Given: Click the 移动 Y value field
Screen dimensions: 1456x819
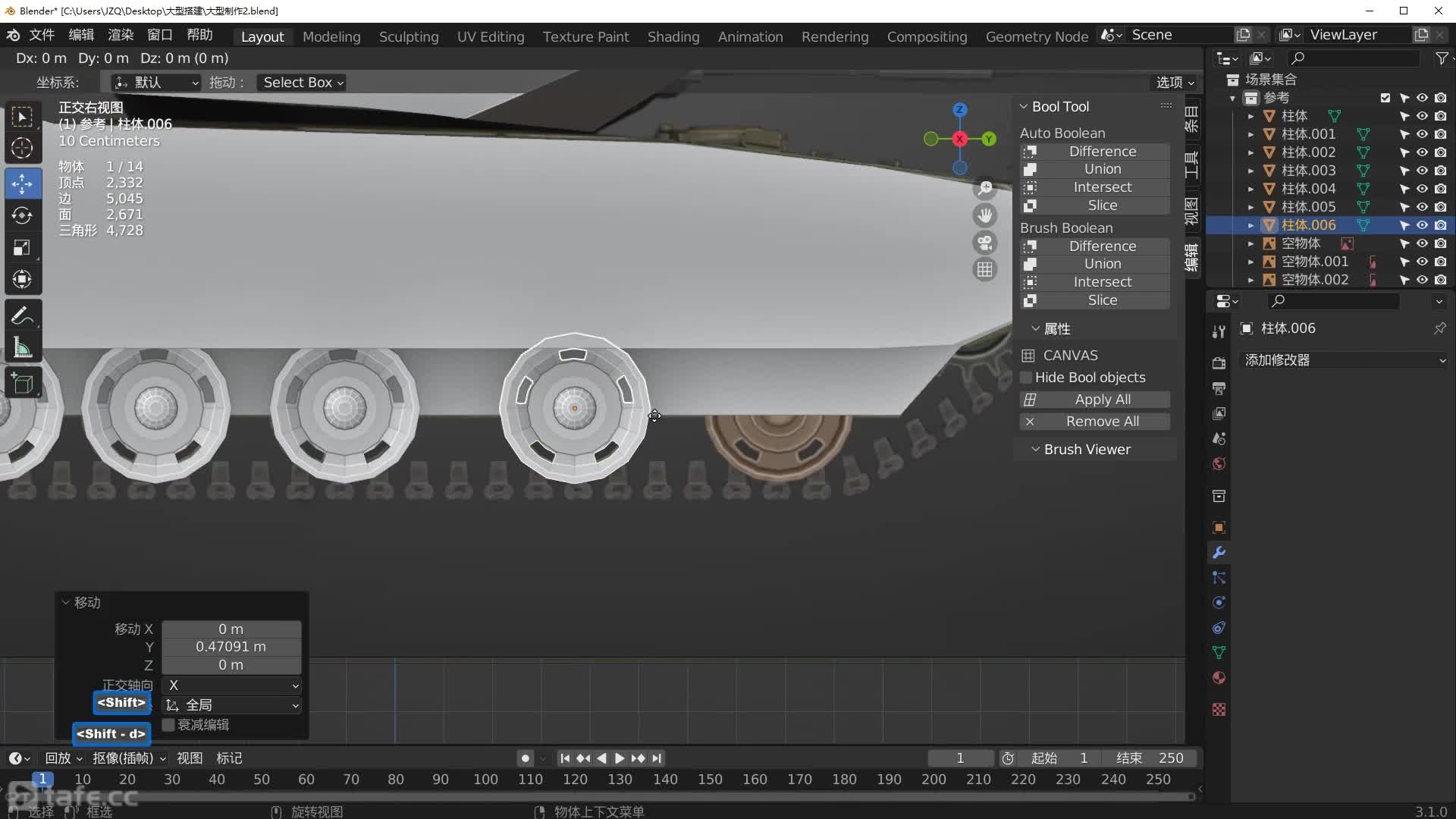Looking at the screenshot, I should pos(231,647).
